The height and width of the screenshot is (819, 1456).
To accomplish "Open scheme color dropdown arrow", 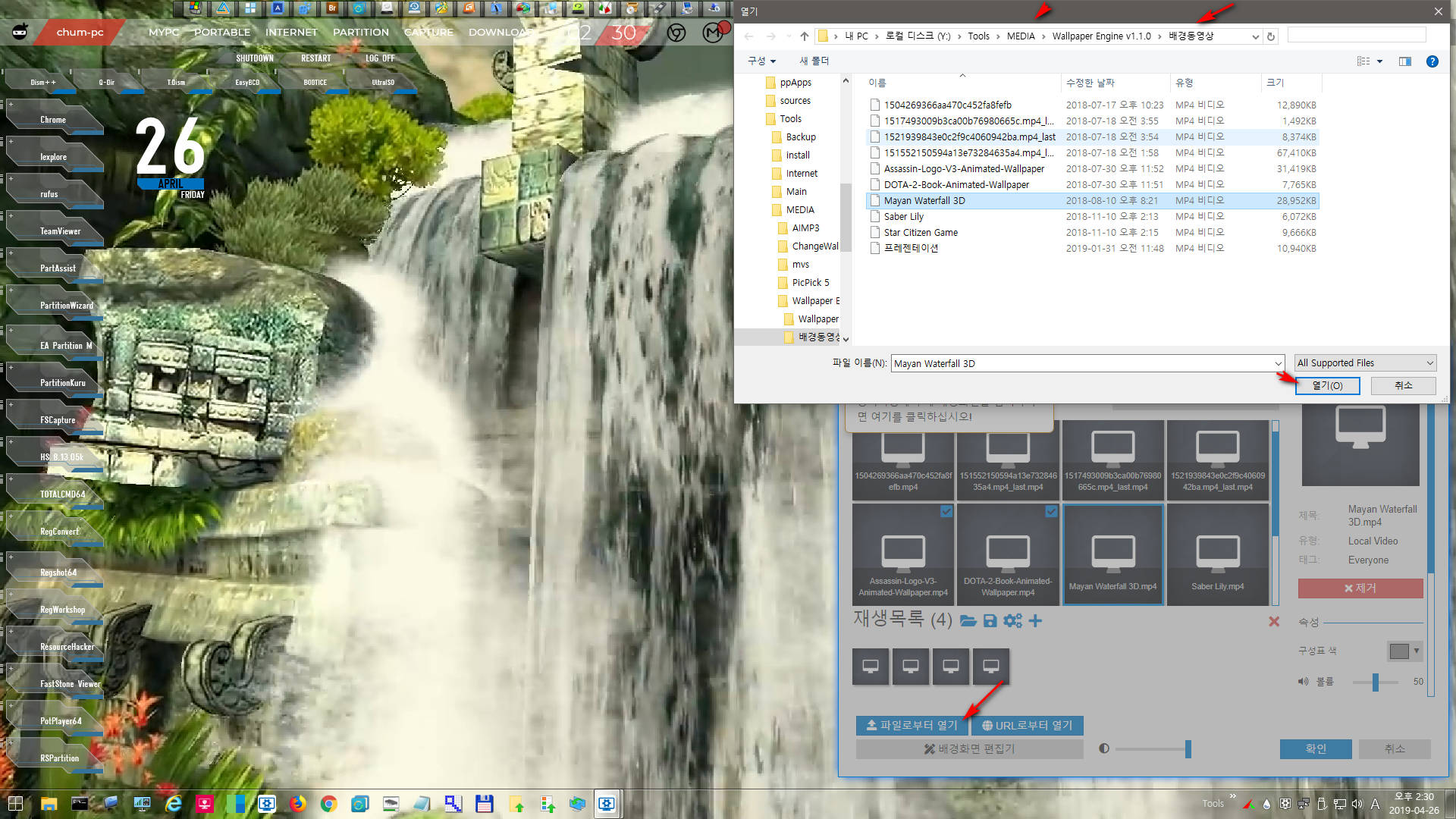I will pyautogui.click(x=1416, y=651).
